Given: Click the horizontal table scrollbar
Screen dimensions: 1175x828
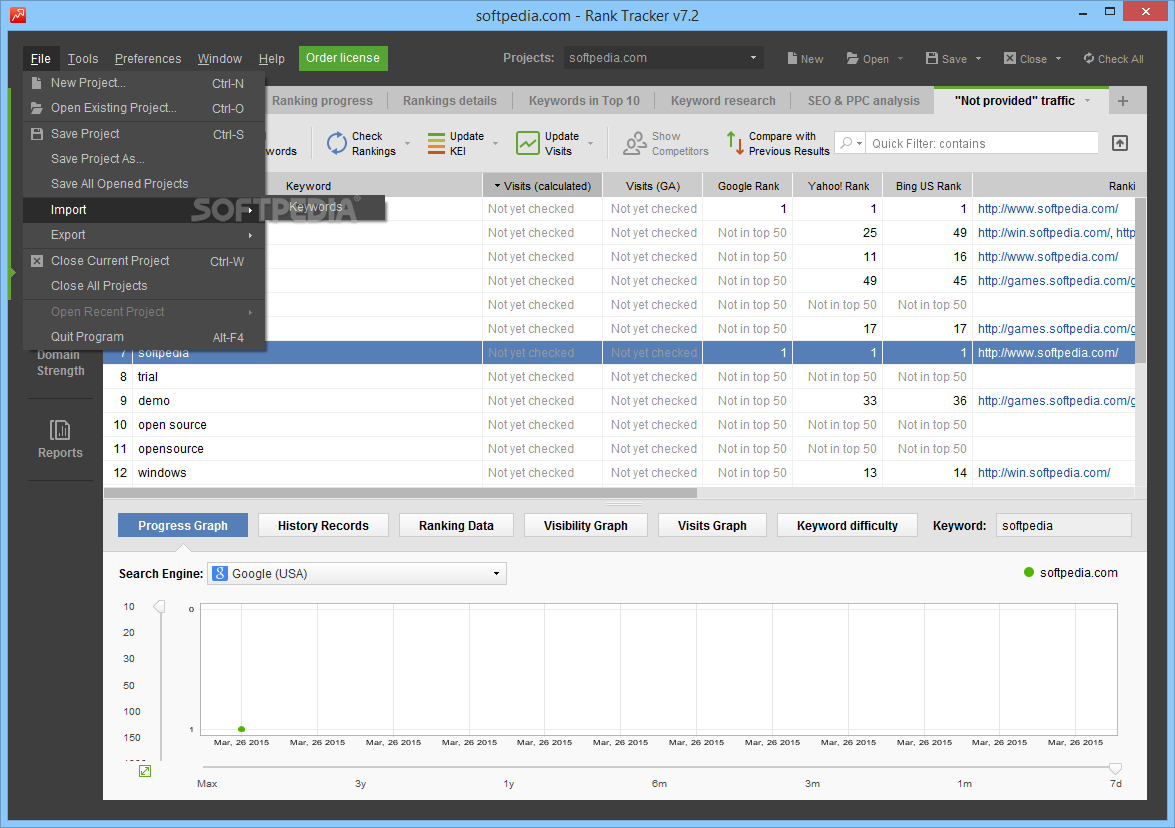Looking at the screenshot, I should (400, 493).
